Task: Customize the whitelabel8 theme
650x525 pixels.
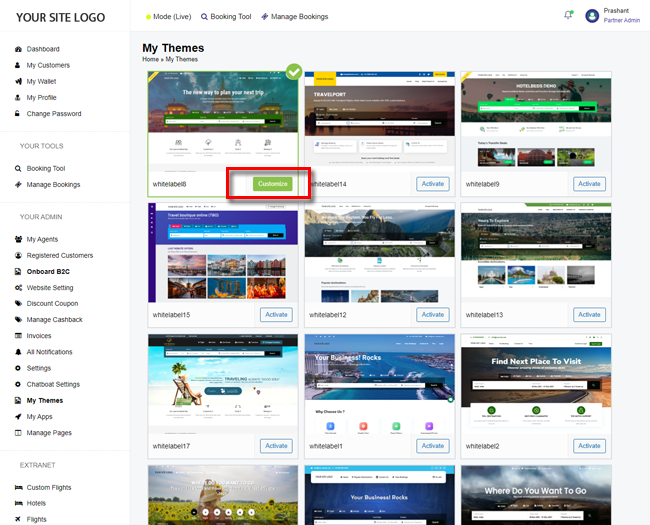Action: (x=272, y=184)
